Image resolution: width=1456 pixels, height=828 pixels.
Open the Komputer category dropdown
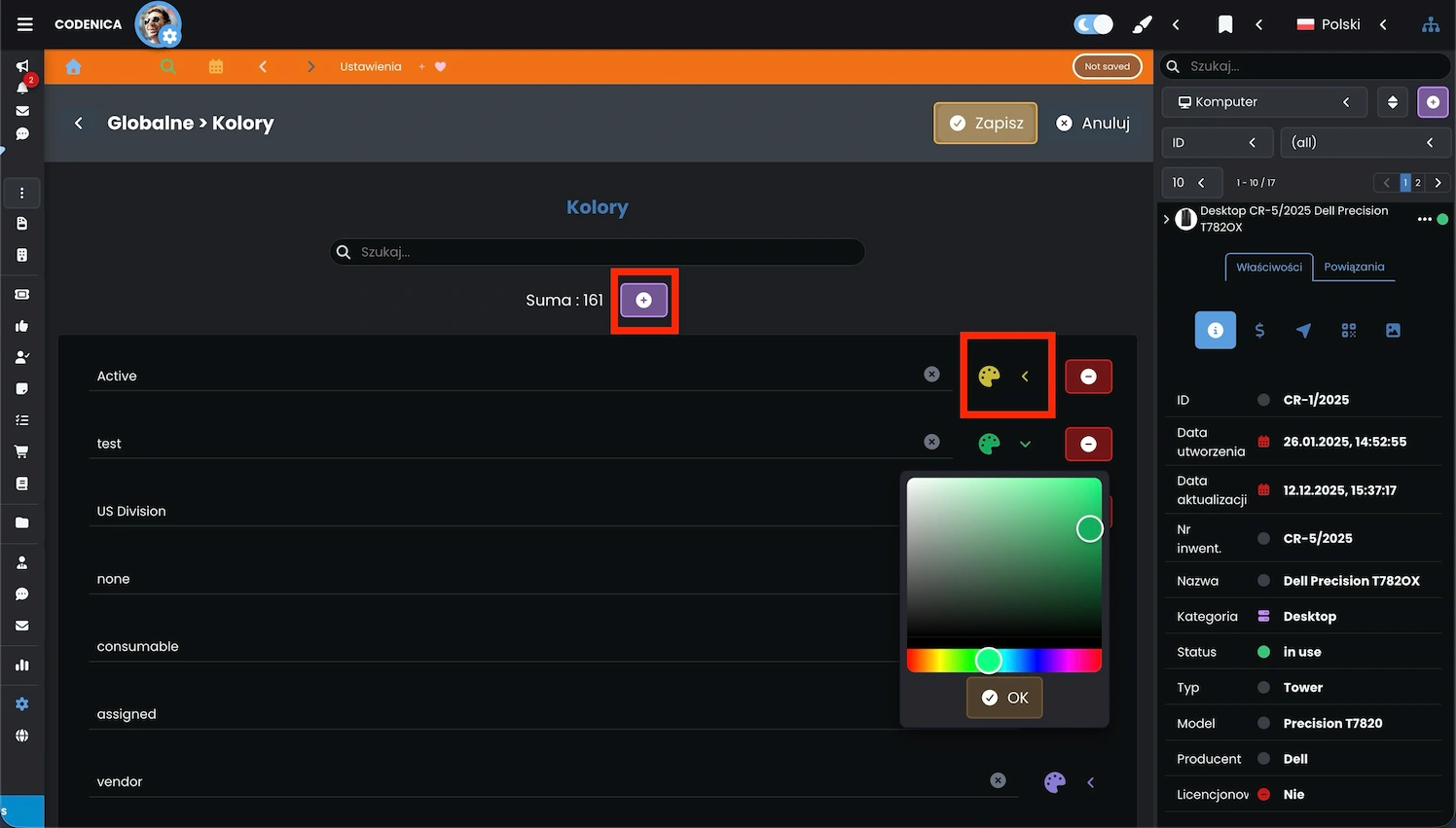(1263, 102)
